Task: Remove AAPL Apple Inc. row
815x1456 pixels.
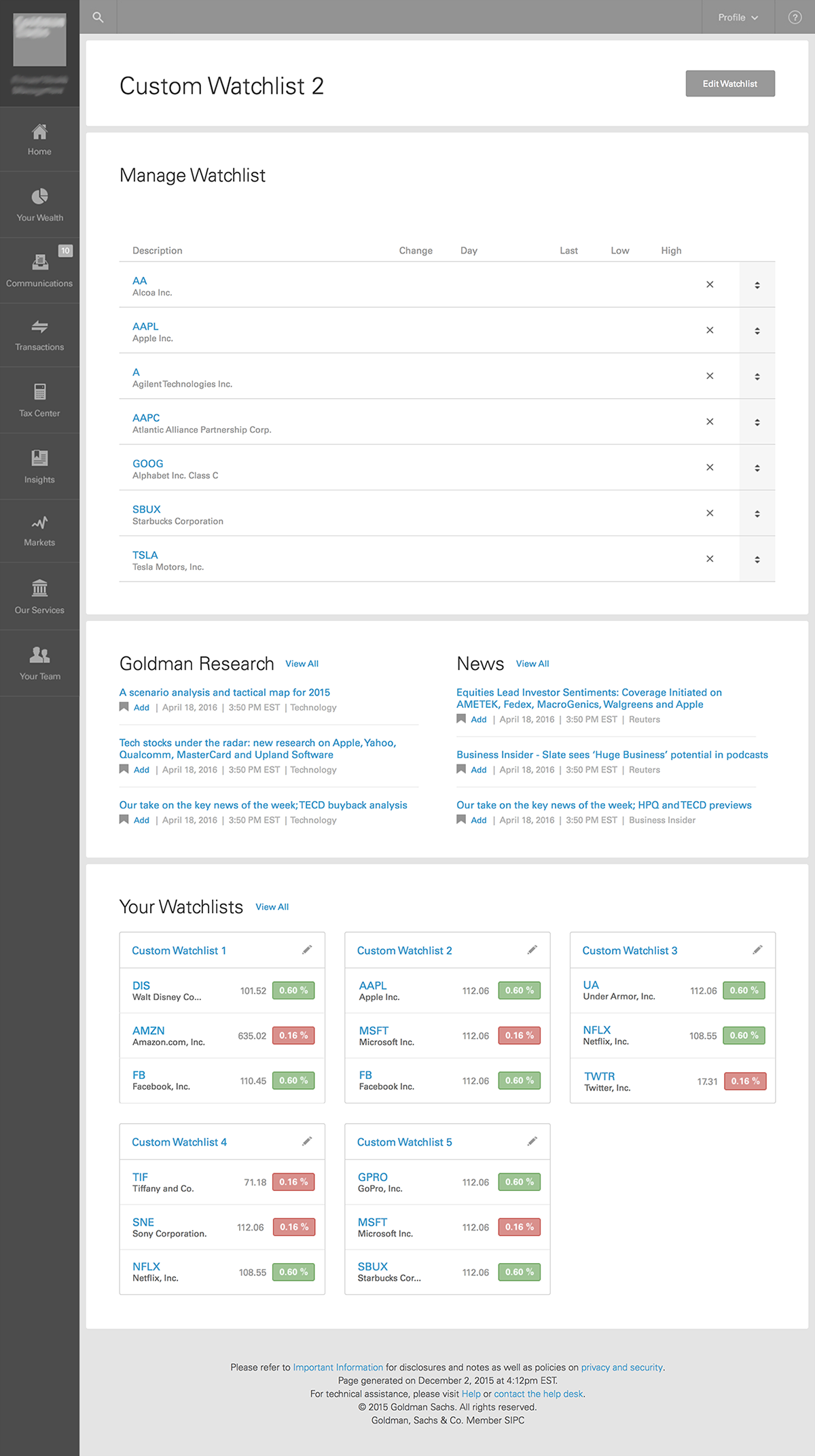Action: [710, 330]
